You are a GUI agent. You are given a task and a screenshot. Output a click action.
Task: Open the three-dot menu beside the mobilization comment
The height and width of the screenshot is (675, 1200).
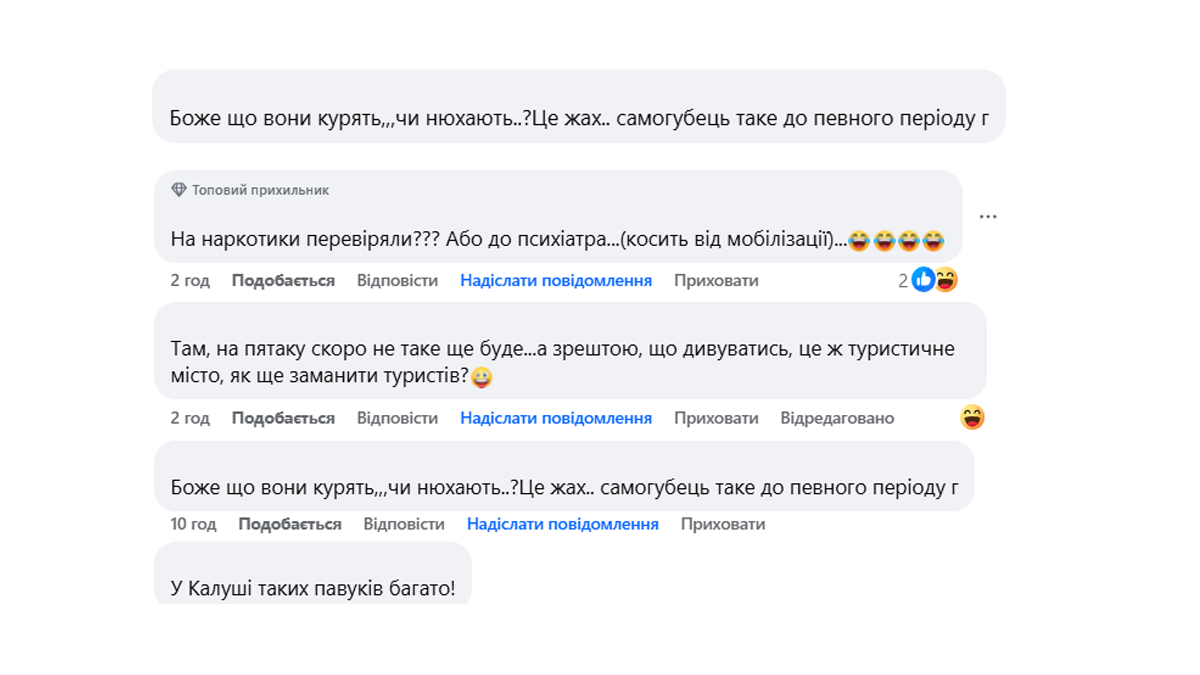[988, 217]
